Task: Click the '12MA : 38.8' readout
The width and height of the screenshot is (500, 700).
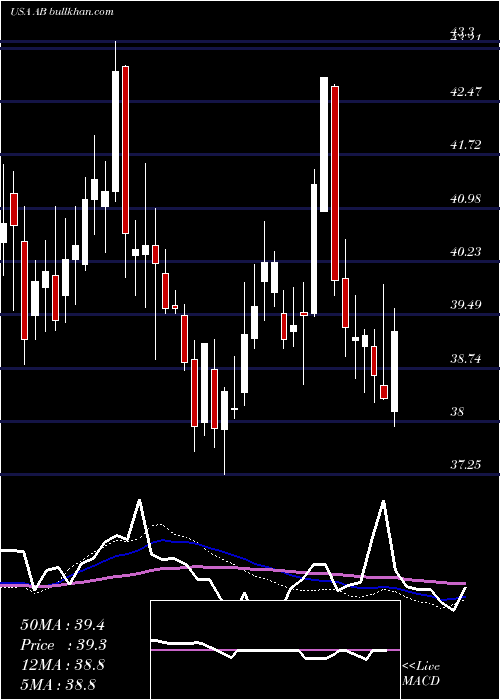Action: 62,665
